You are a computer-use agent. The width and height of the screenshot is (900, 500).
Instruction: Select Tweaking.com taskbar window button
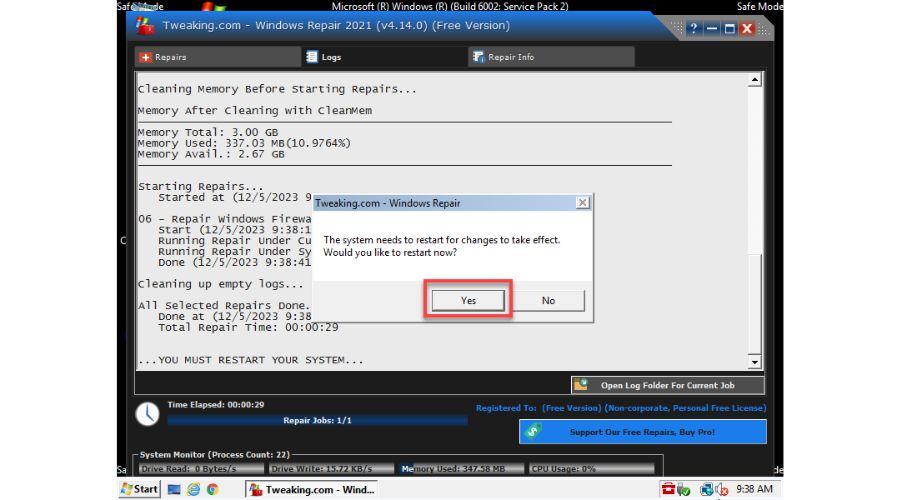click(312, 490)
